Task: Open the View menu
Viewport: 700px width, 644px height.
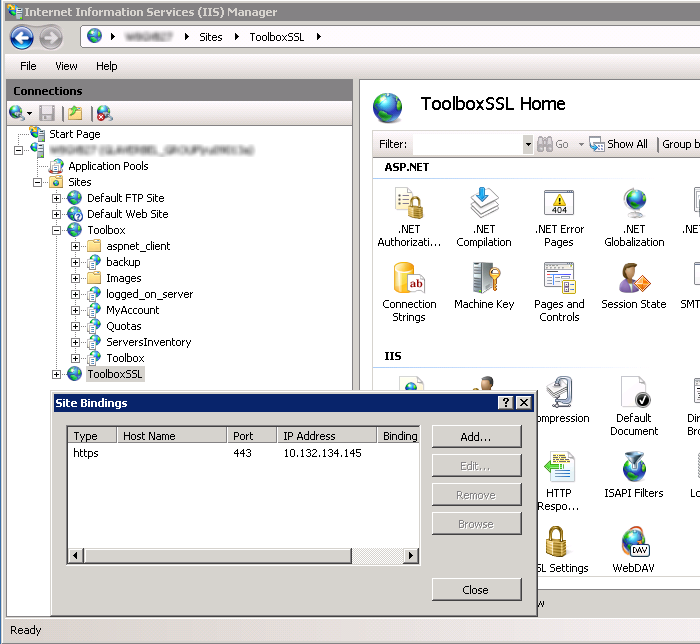Action: coord(66,66)
